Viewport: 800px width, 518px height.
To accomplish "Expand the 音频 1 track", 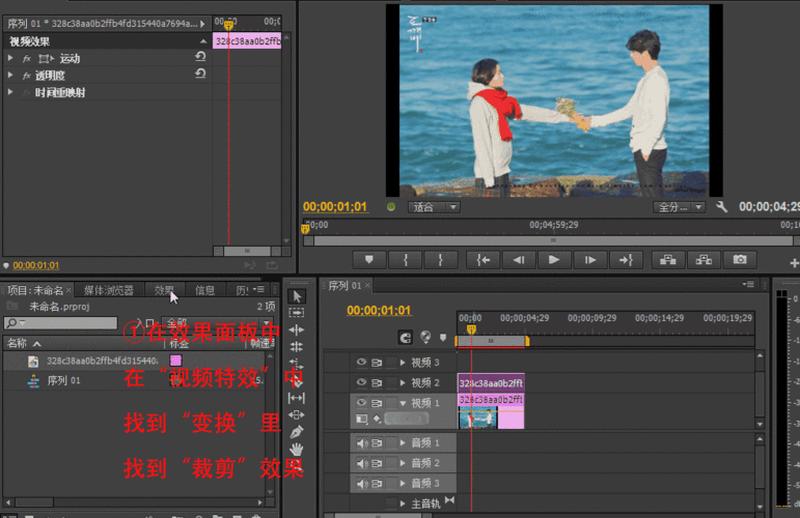I will [403, 442].
